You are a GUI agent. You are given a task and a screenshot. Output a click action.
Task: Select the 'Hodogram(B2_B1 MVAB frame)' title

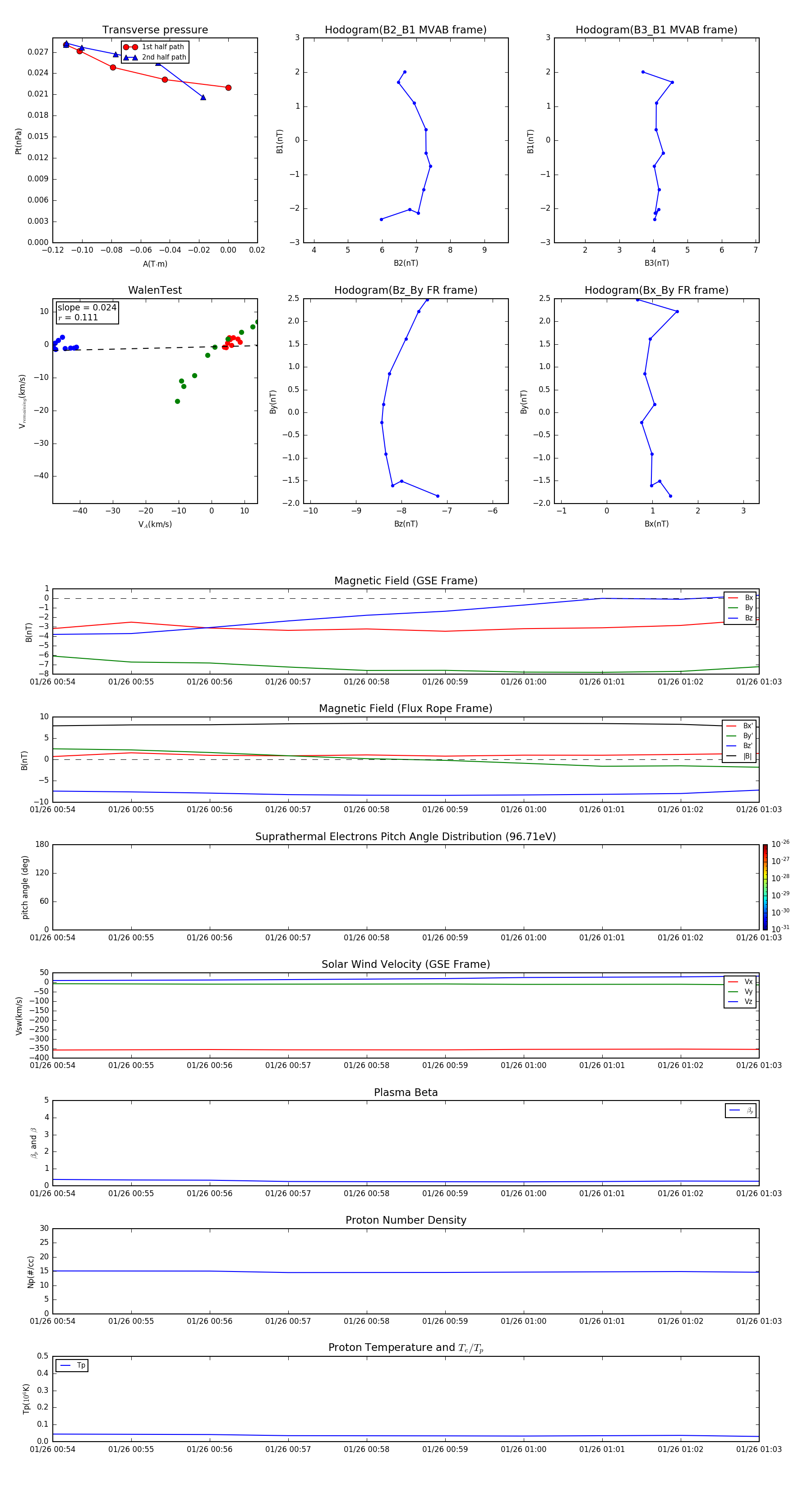(x=406, y=30)
